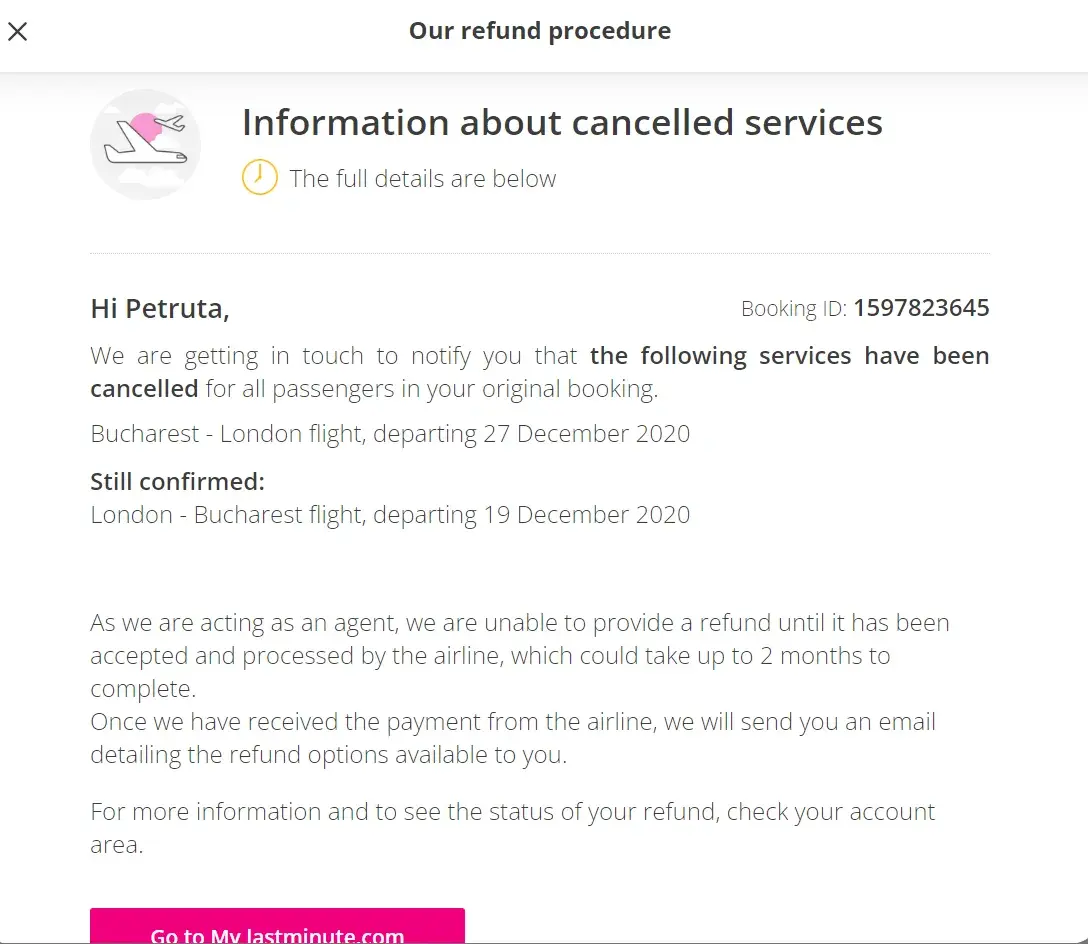Click the word 'cancelled' in bold
Viewport: 1088px width, 944px height.
(x=144, y=389)
